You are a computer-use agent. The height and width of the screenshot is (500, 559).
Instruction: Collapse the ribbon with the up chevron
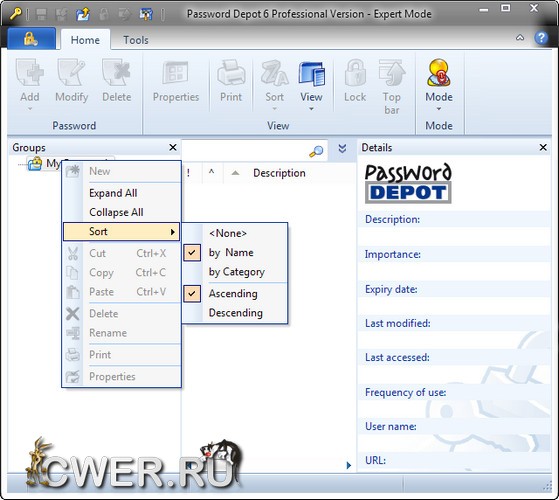pos(520,37)
